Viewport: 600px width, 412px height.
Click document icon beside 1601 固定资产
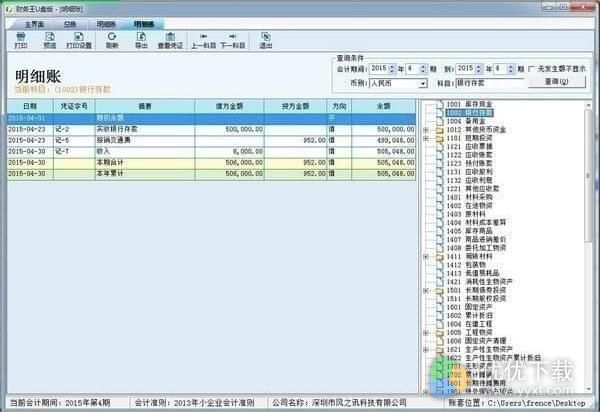point(440,307)
